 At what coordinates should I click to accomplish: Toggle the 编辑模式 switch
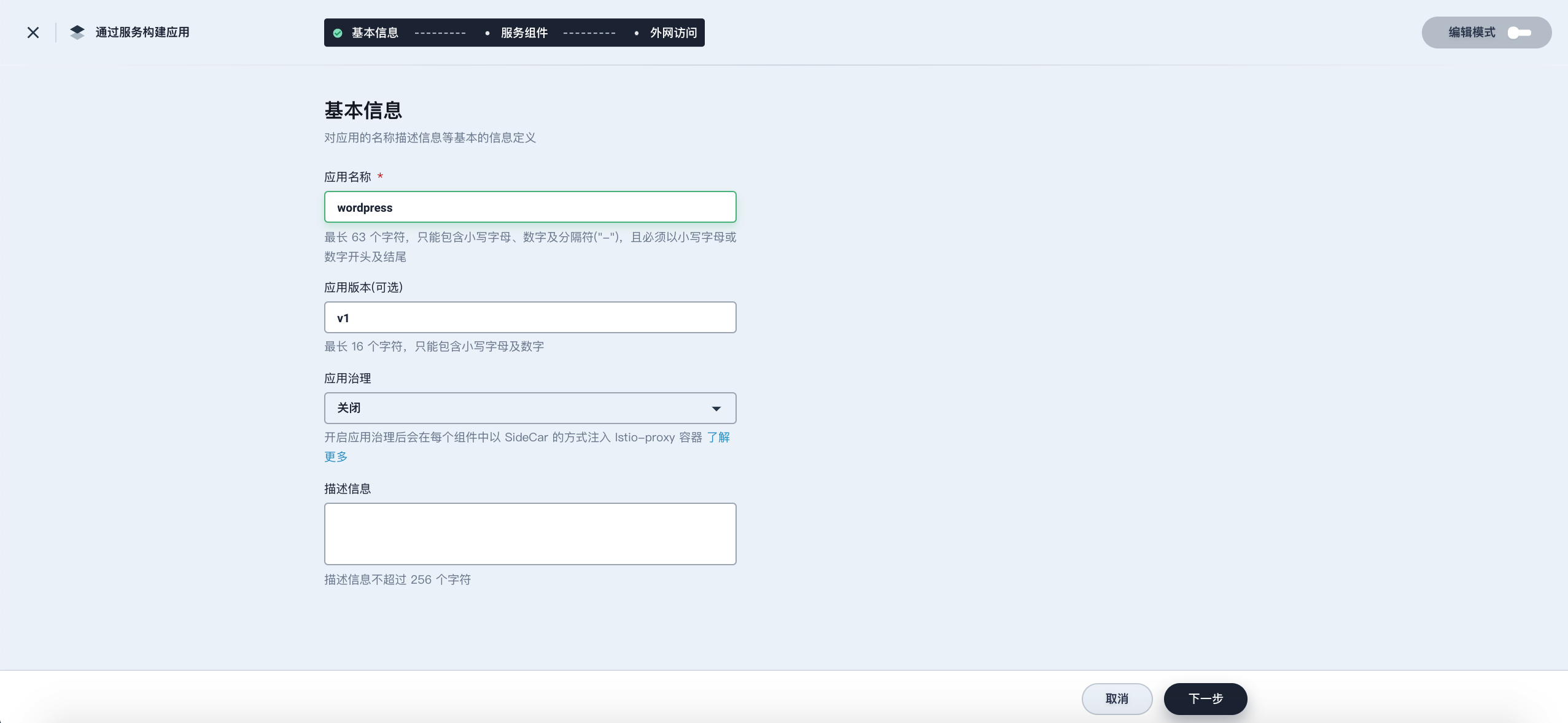(x=1519, y=33)
